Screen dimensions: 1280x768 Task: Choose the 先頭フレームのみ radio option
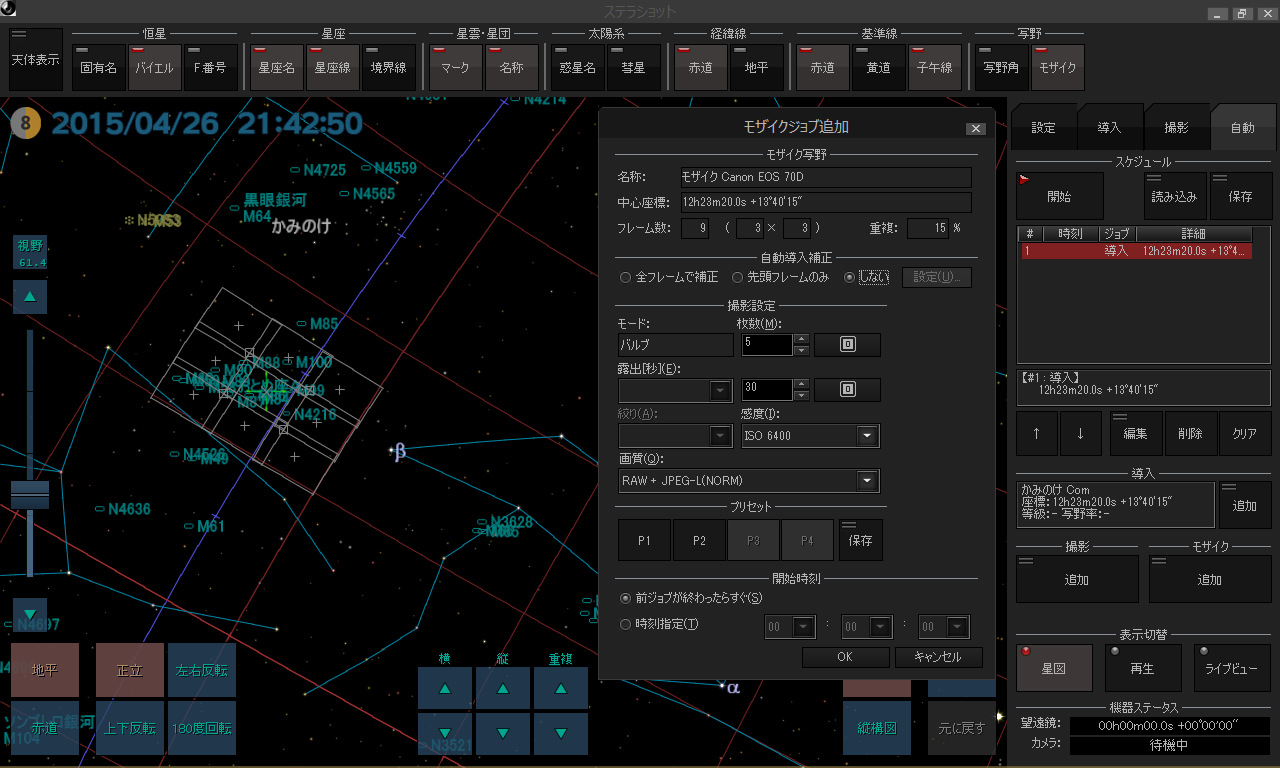pos(738,277)
